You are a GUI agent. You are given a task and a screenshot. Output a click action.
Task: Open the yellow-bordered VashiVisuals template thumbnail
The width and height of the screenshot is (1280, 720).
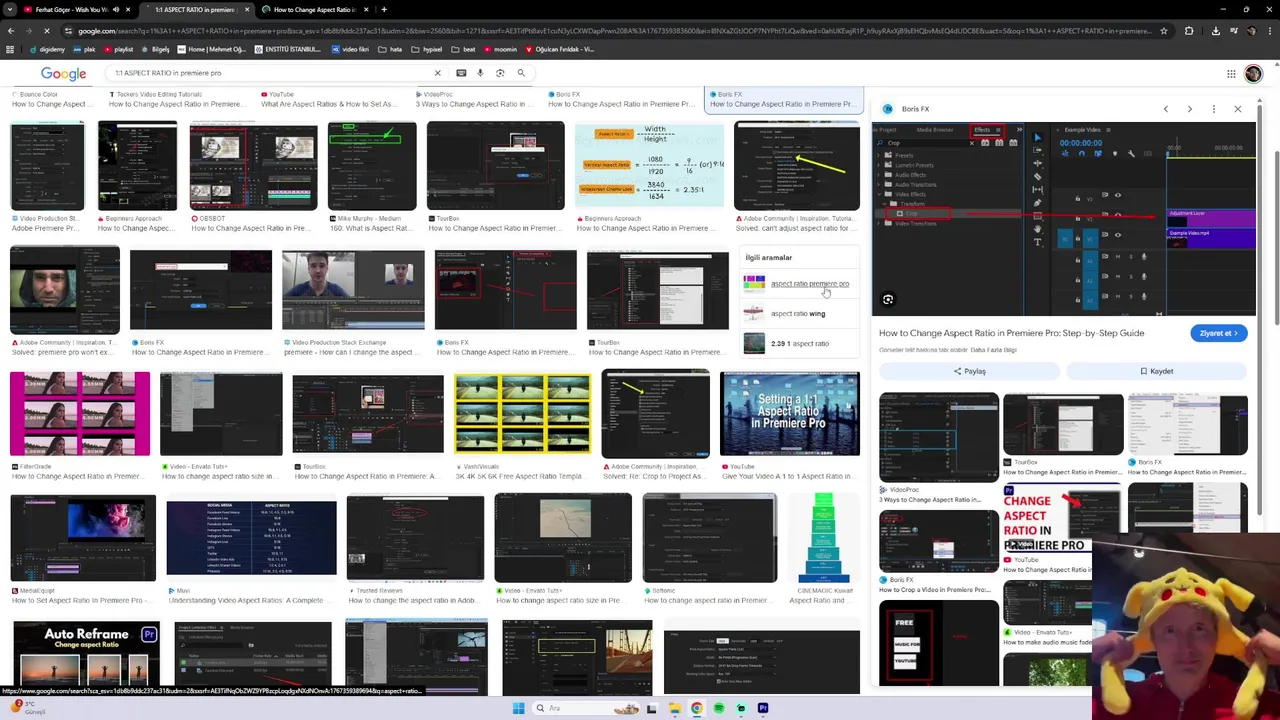pos(522,414)
